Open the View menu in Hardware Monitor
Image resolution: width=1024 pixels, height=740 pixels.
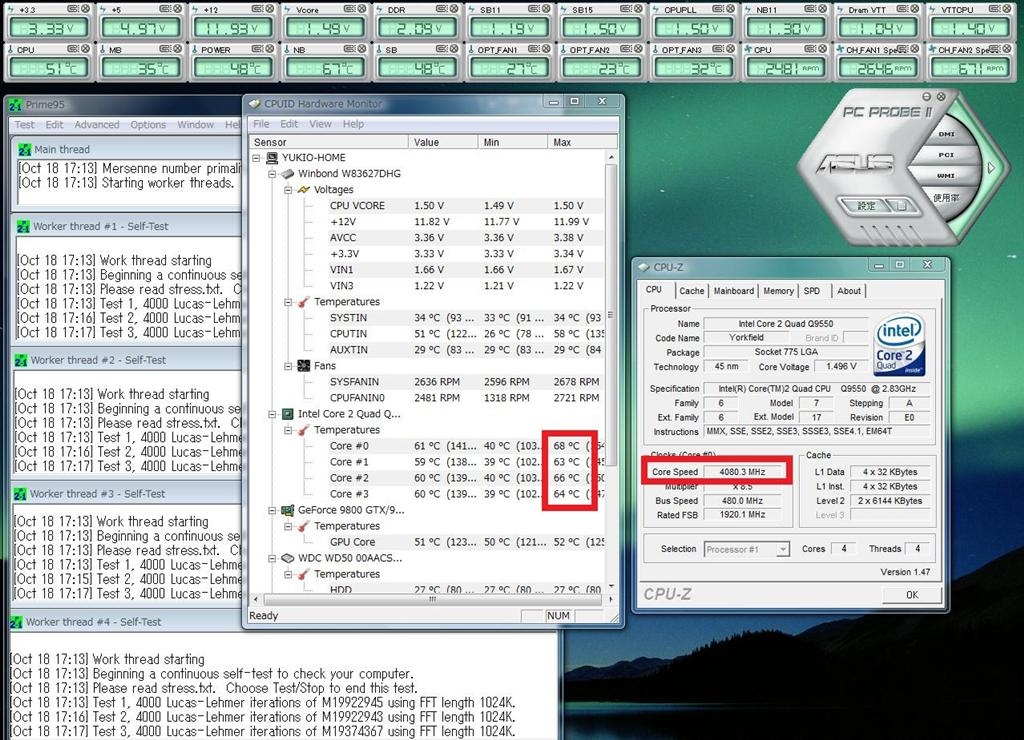click(320, 124)
